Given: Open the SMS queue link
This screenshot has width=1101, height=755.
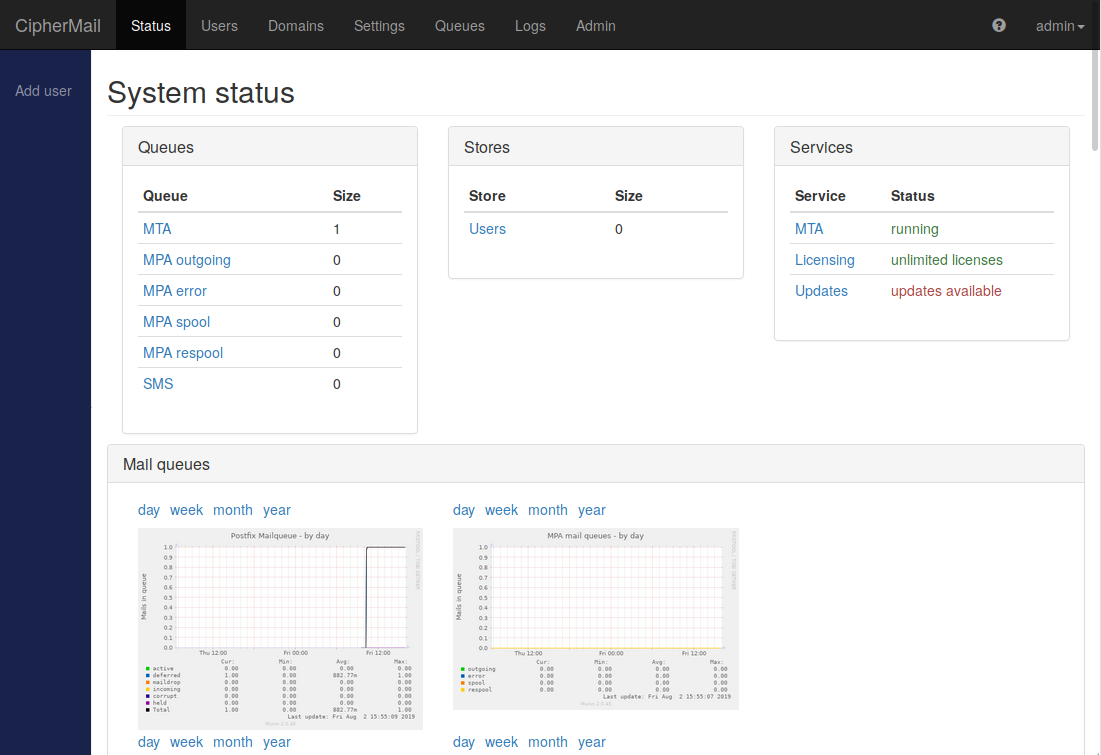Looking at the screenshot, I should coord(158,383).
